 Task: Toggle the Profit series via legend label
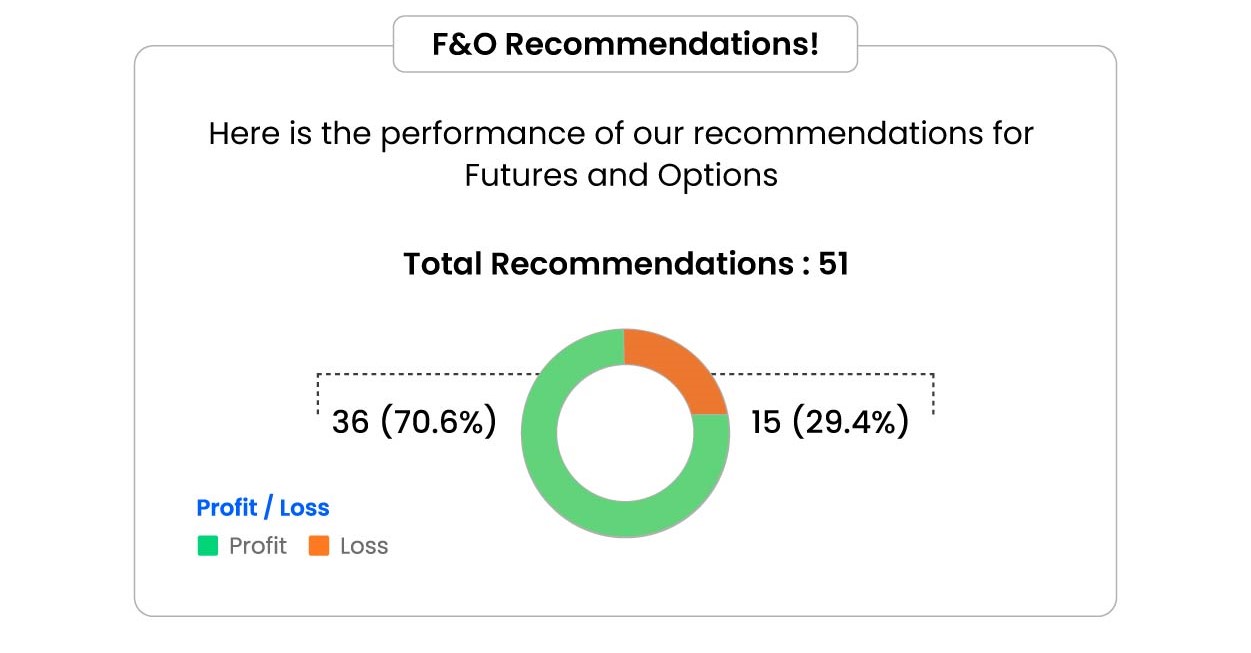click(257, 546)
